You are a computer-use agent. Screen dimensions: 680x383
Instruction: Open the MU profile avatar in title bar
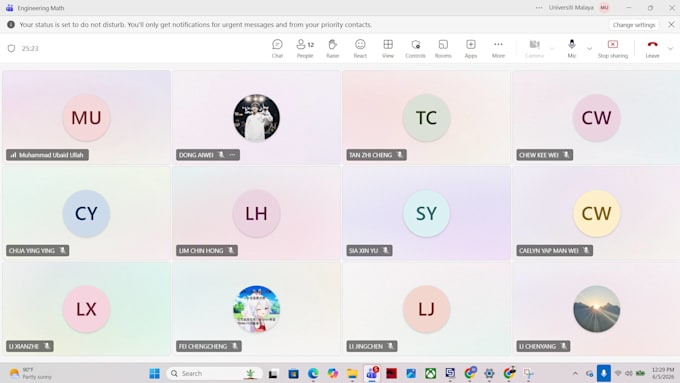(604, 8)
